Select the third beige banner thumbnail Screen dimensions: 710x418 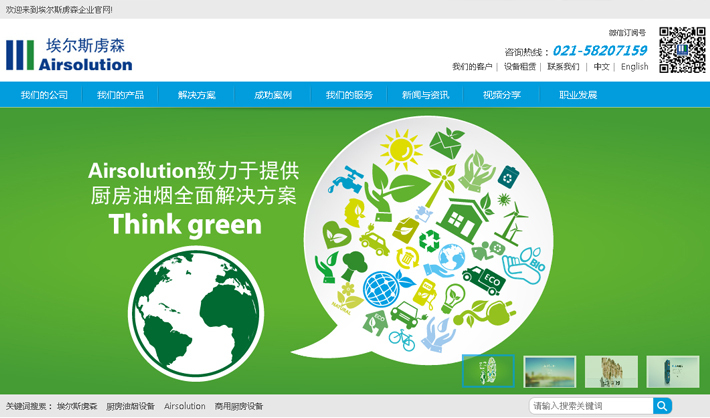coord(611,372)
